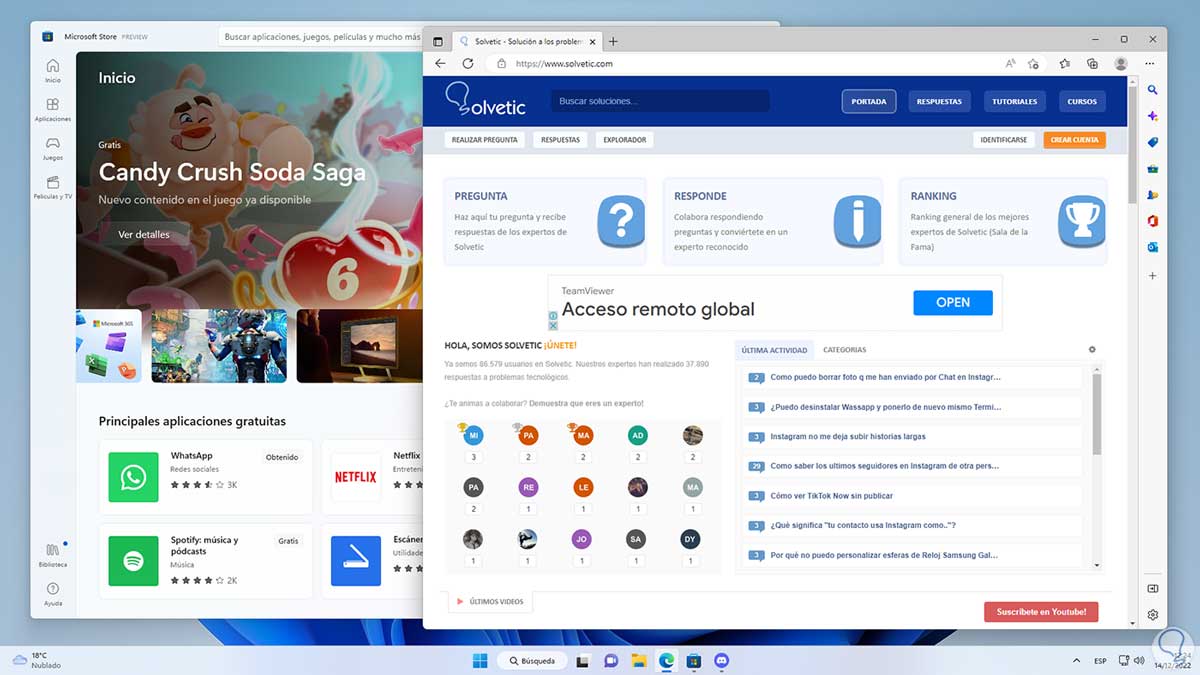Open Edge Collections toolbar icon
This screenshot has width=1200, height=675.
point(1092,63)
